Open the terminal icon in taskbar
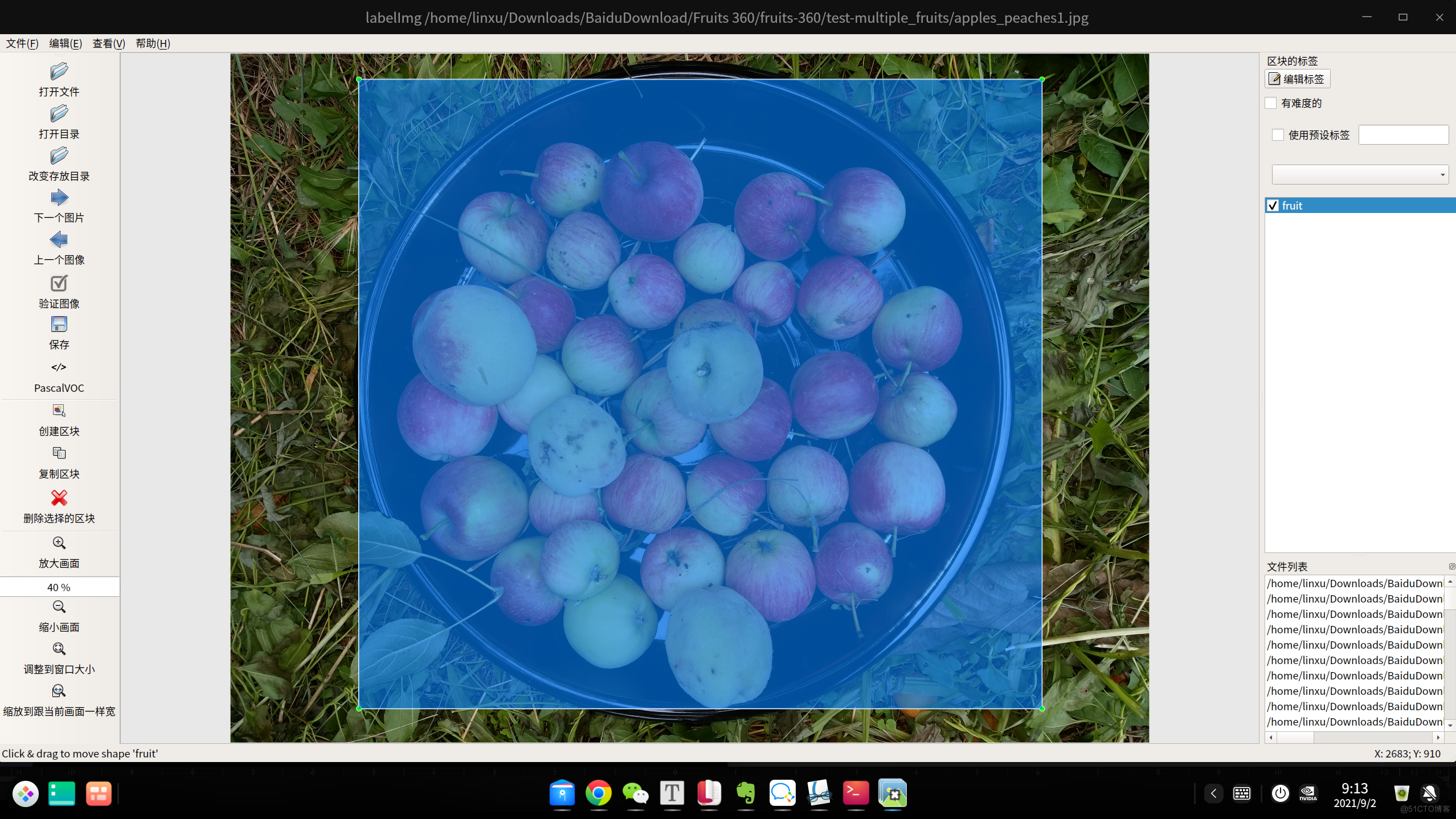Screen dimensions: 1456x819 pos(856,793)
